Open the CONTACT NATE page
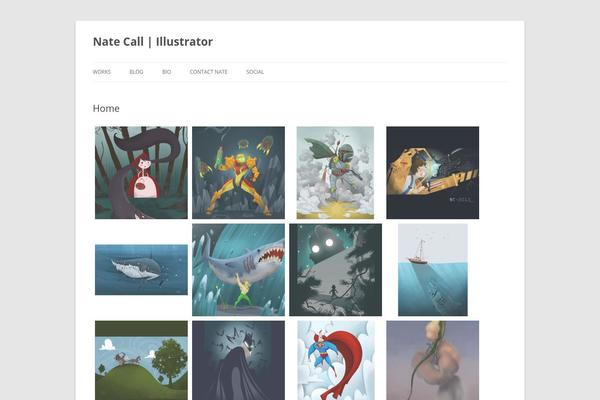Viewport: 600px width, 400px height. (x=209, y=72)
